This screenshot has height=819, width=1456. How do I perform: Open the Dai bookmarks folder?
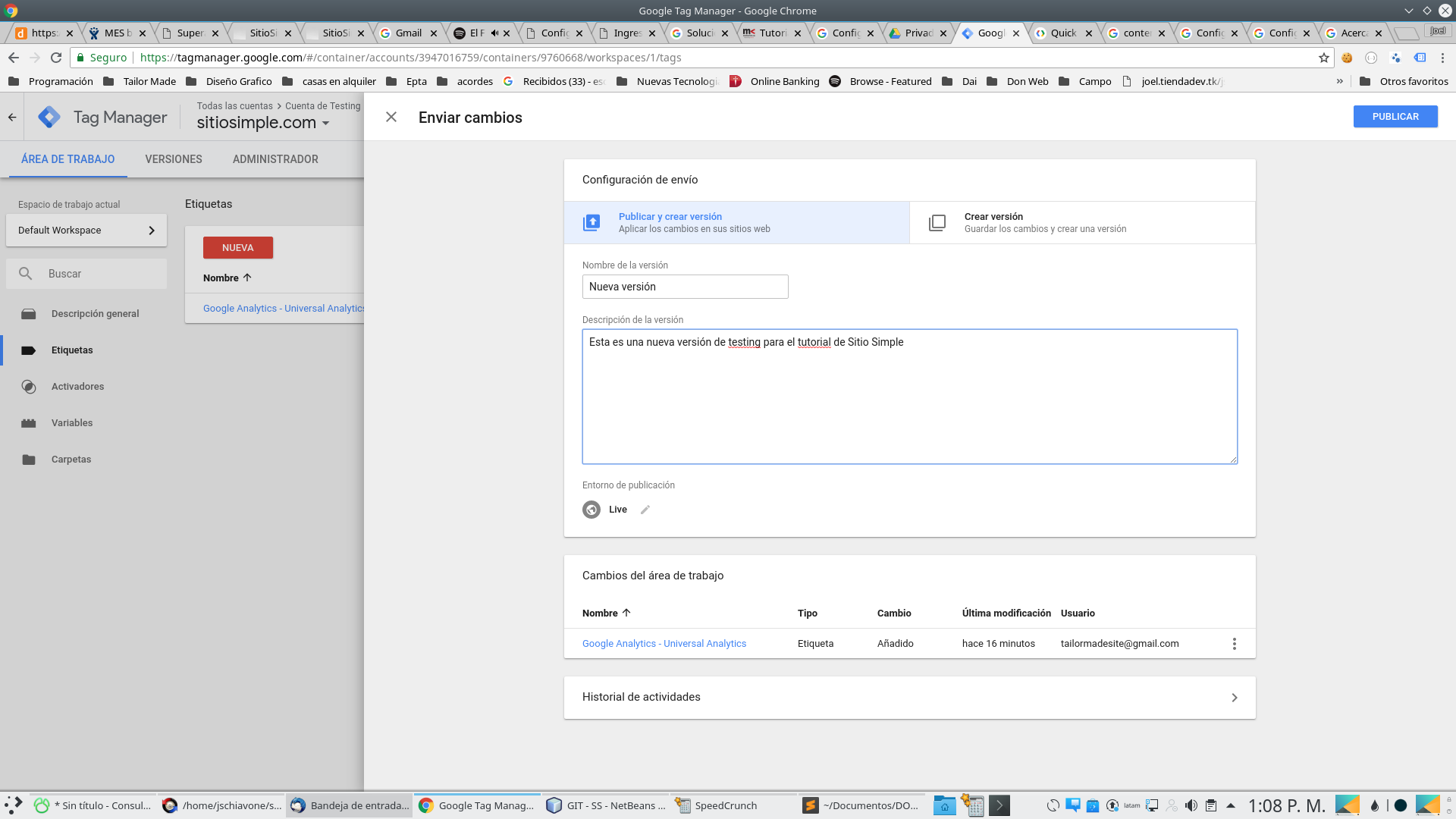(x=959, y=81)
